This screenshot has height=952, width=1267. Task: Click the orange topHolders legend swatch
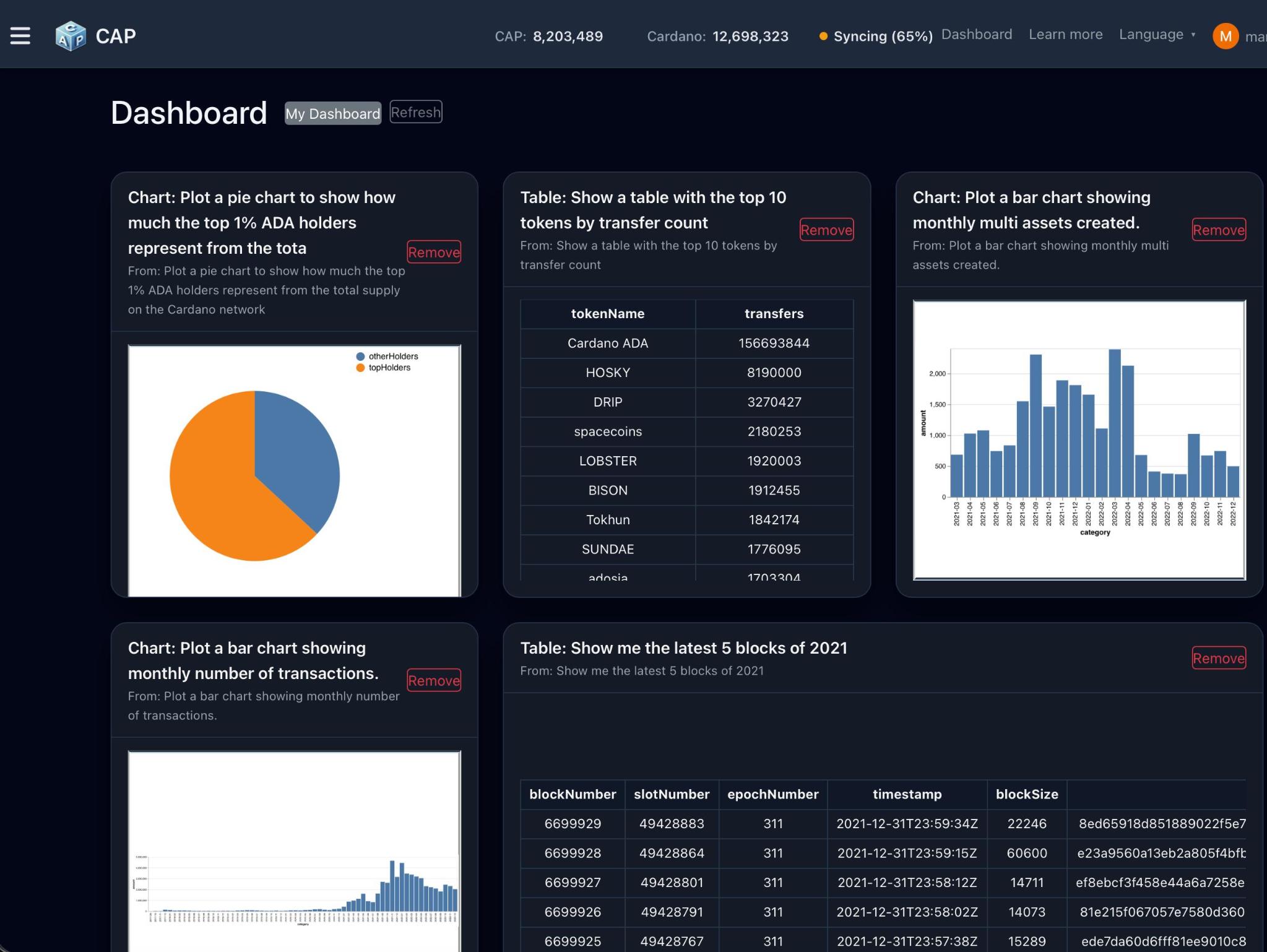(x=360, y=368)
